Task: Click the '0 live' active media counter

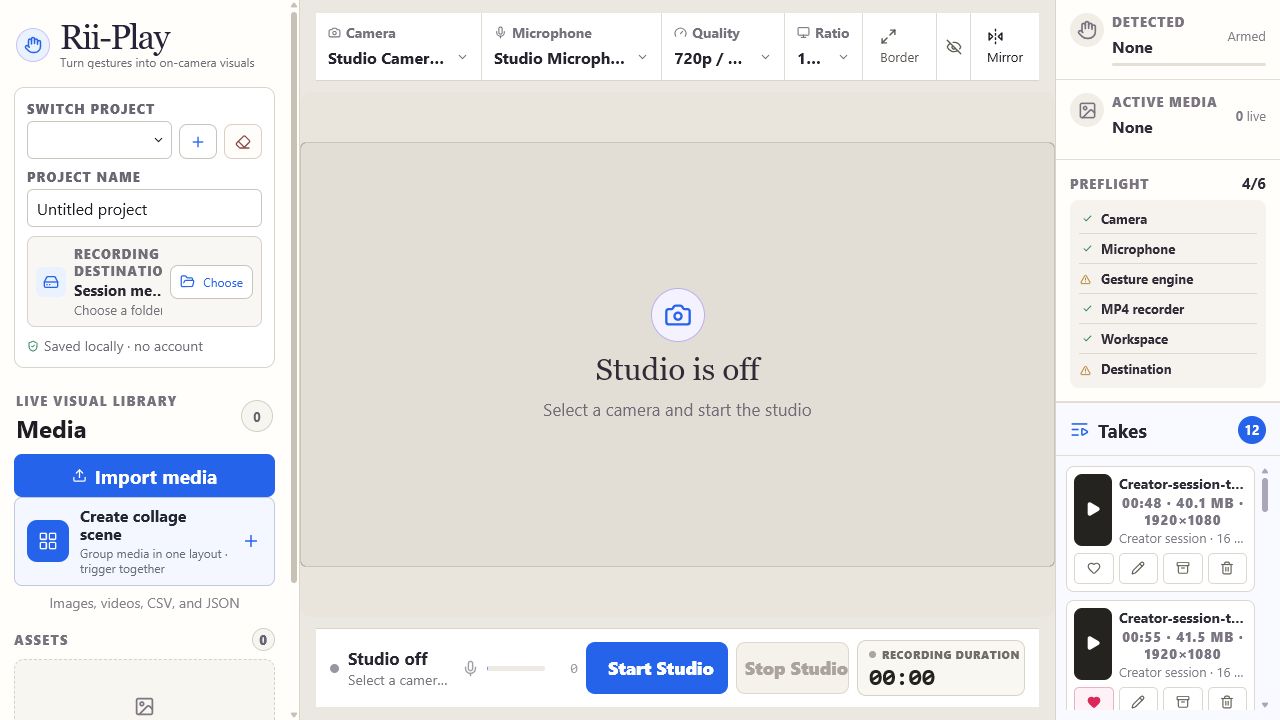Action: 1250,116
